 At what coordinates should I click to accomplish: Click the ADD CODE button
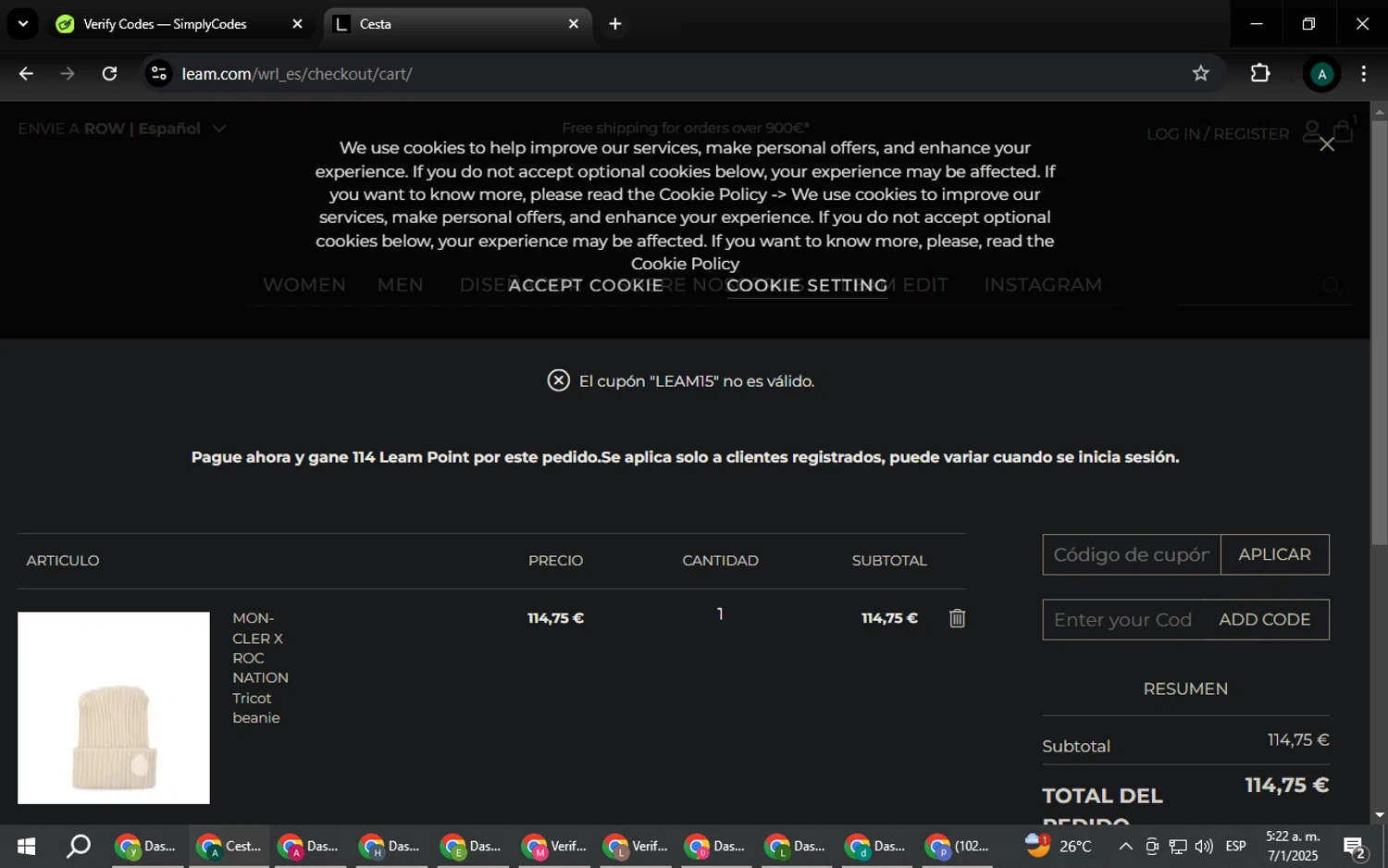[1265, 620]
